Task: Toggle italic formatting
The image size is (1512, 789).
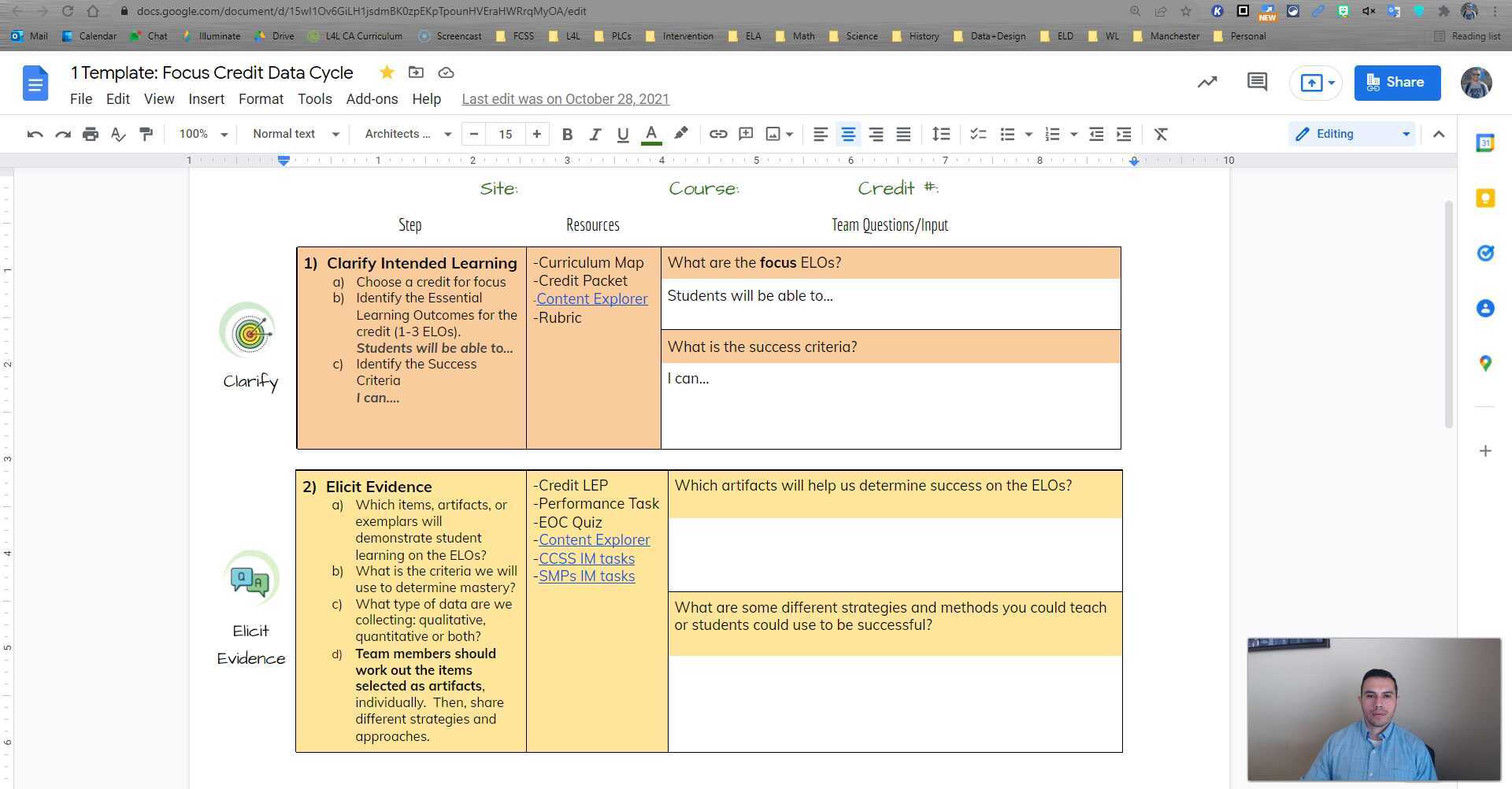Action: point(595,135)
